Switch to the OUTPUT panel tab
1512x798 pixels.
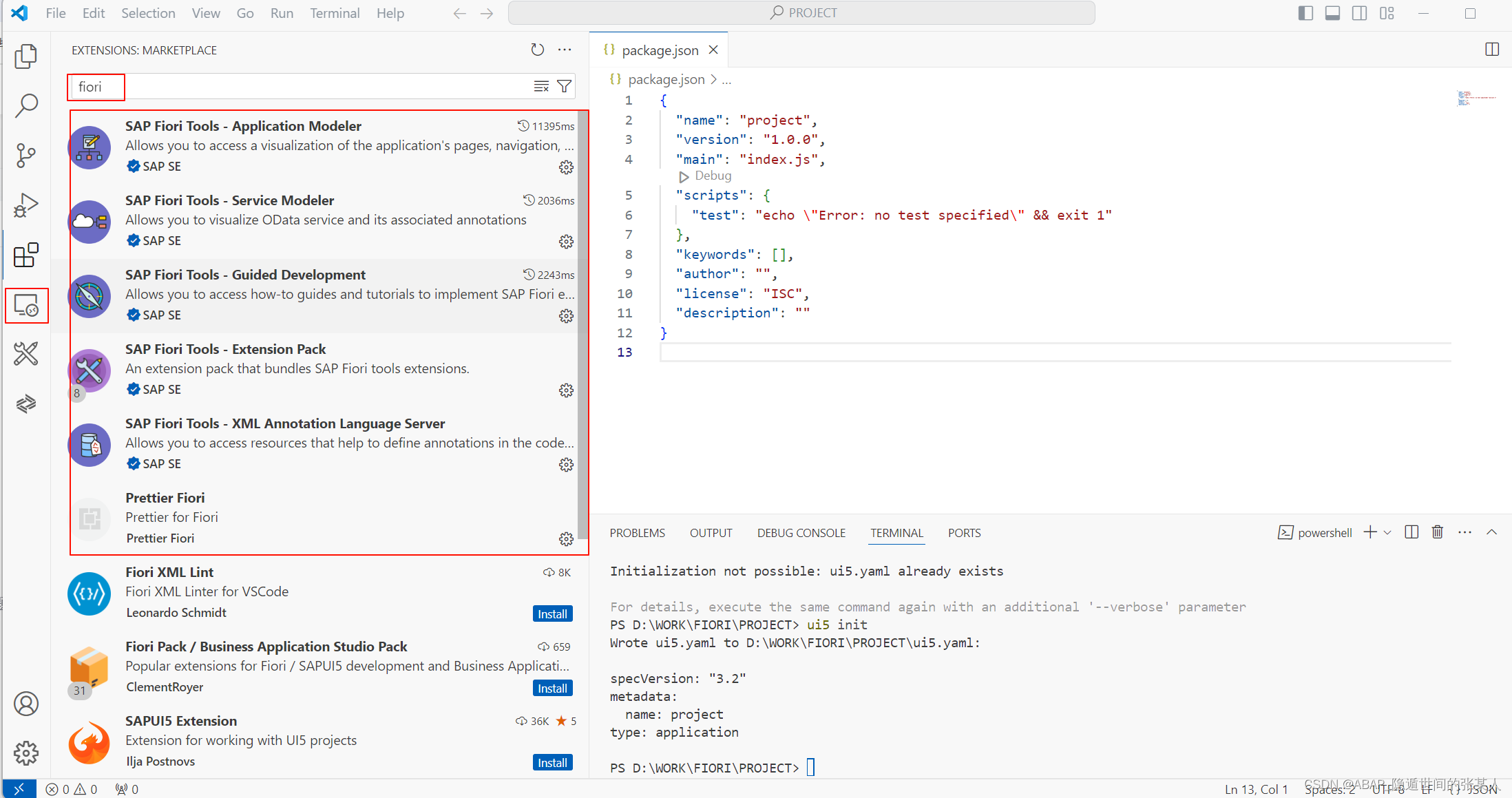coord(711,533)
